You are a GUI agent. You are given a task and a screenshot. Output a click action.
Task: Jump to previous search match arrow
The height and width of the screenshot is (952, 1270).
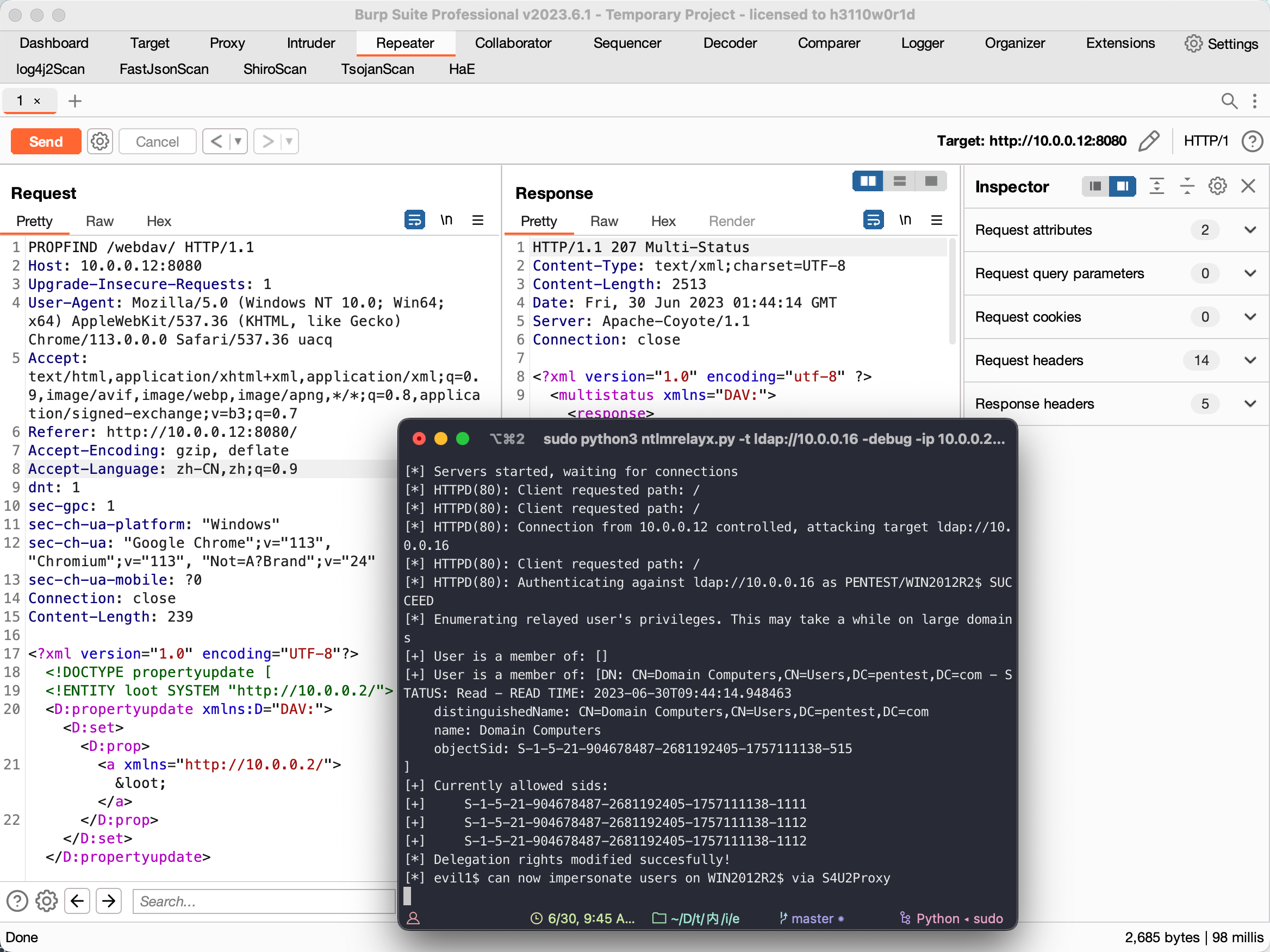point(78,901)
